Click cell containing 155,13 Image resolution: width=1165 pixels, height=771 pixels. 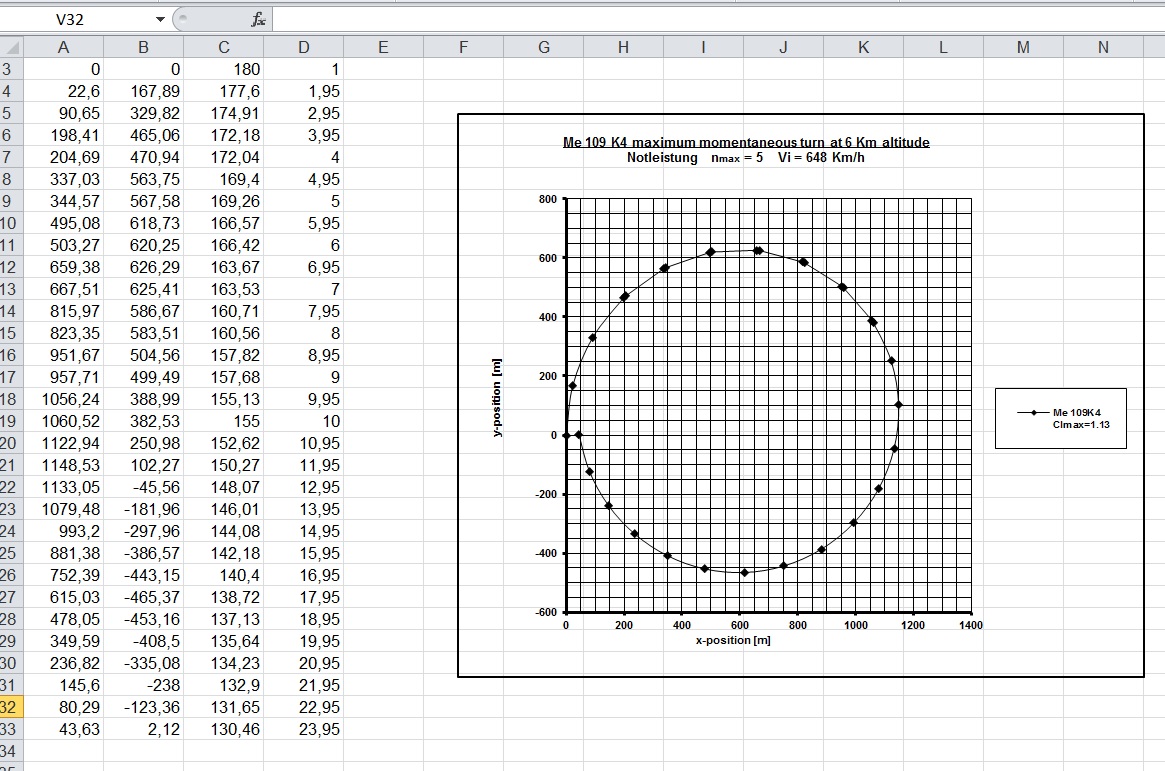pos(224,399)
